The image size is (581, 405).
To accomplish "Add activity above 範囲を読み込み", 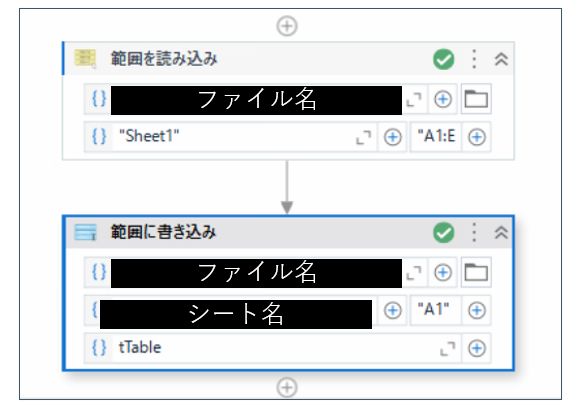I will [x=287, y=26].
